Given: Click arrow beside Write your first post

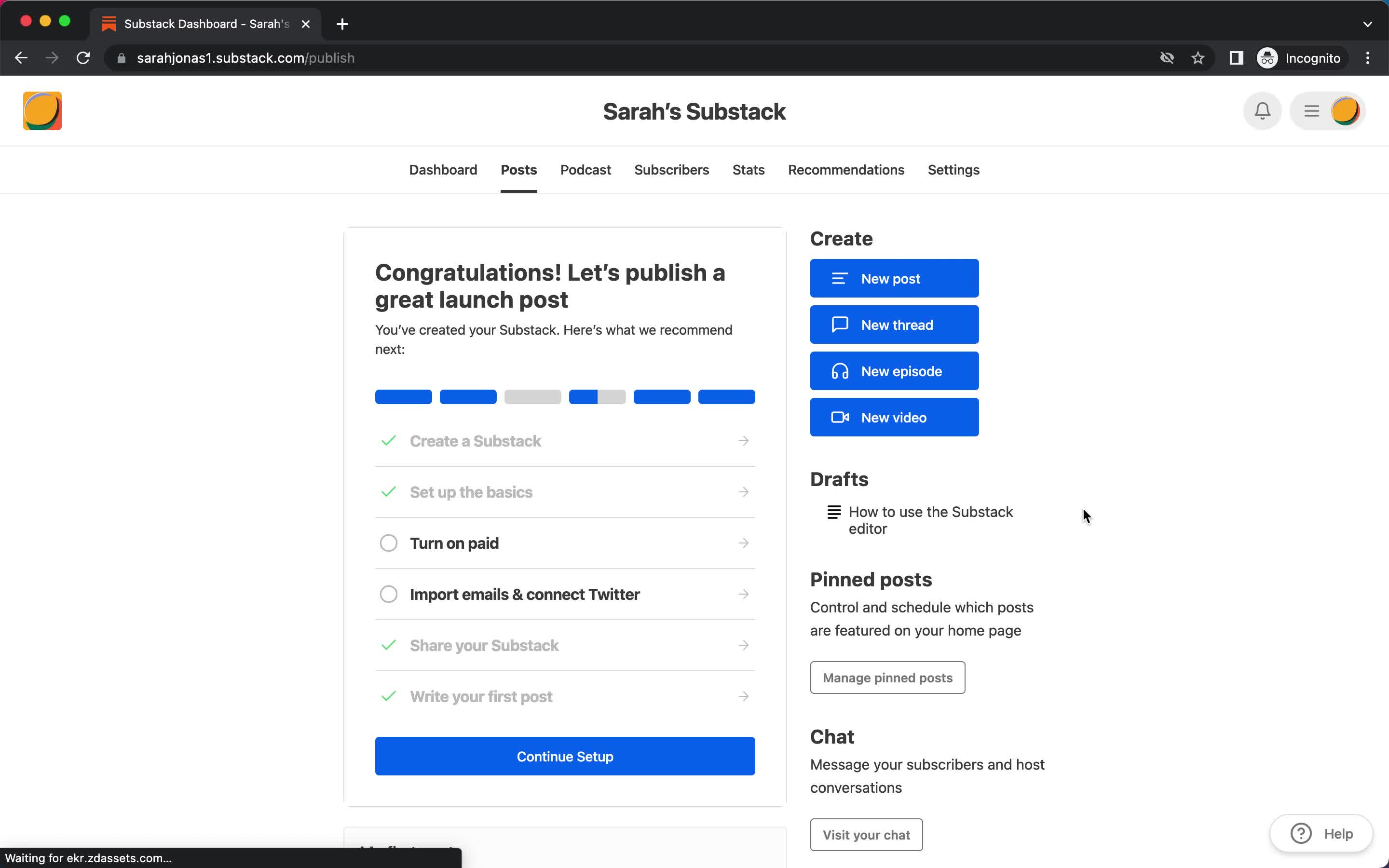Looking at the screenshot, I should click(x=743, y=696).
